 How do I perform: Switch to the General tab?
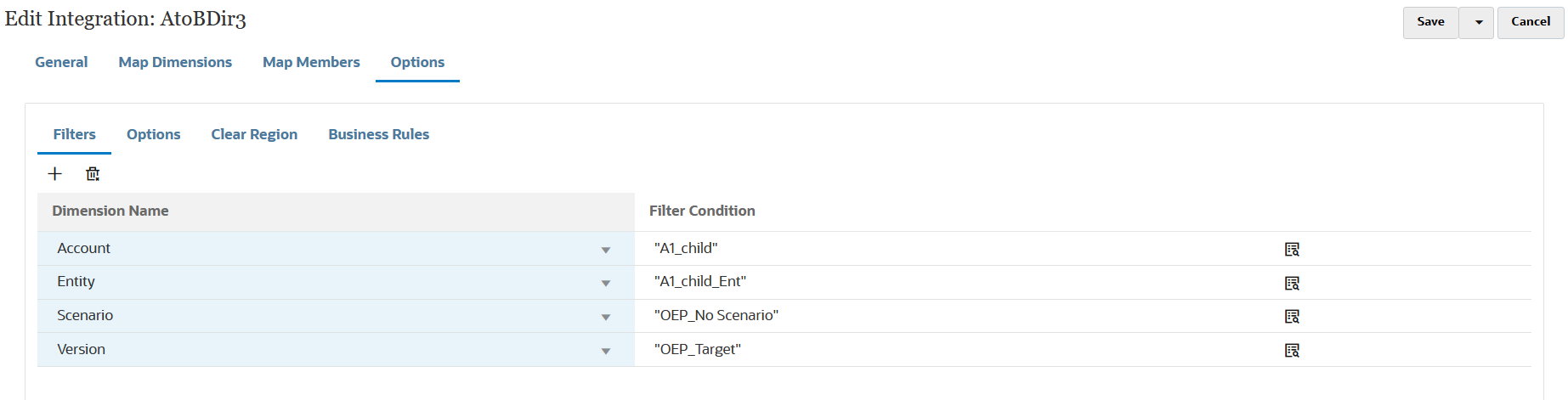[x=61, y=62]
